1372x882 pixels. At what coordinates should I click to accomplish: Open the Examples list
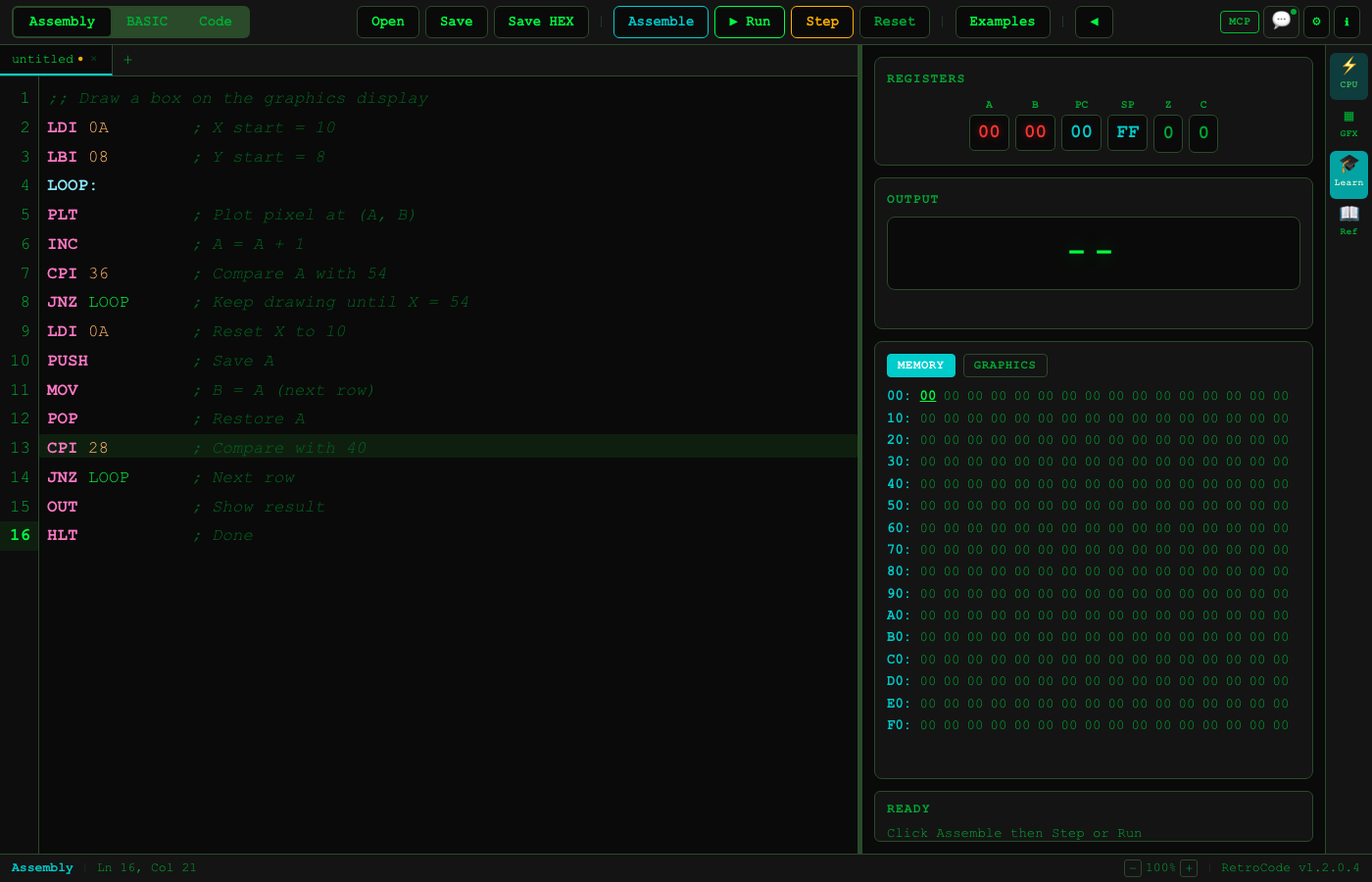point(1003,21)
